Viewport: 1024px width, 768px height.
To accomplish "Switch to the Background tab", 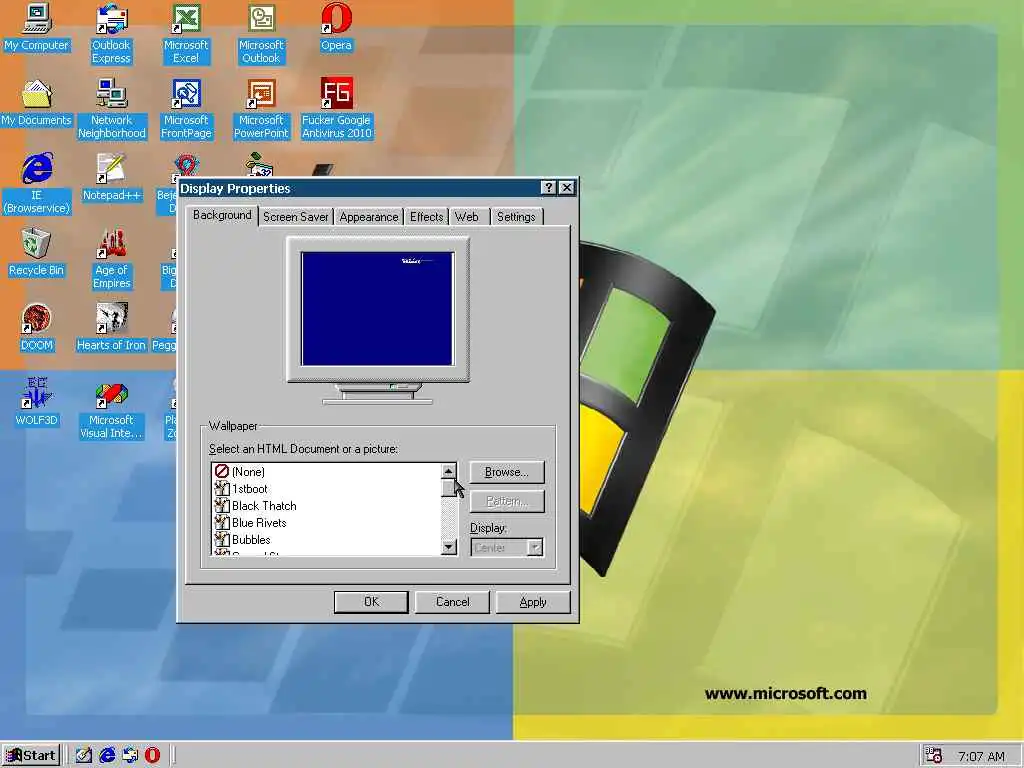I will click(x=222, y=215).
